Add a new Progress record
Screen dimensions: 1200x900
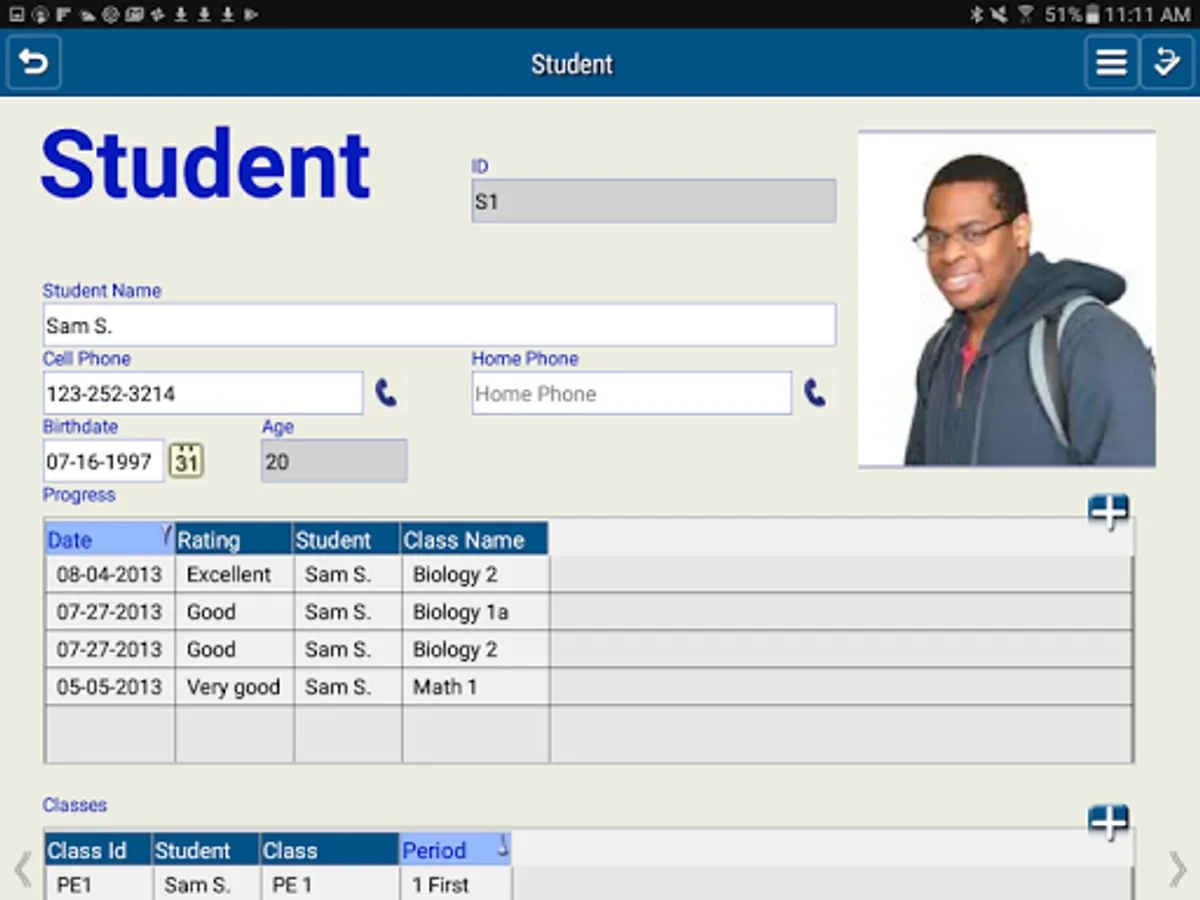(1108, 511)
